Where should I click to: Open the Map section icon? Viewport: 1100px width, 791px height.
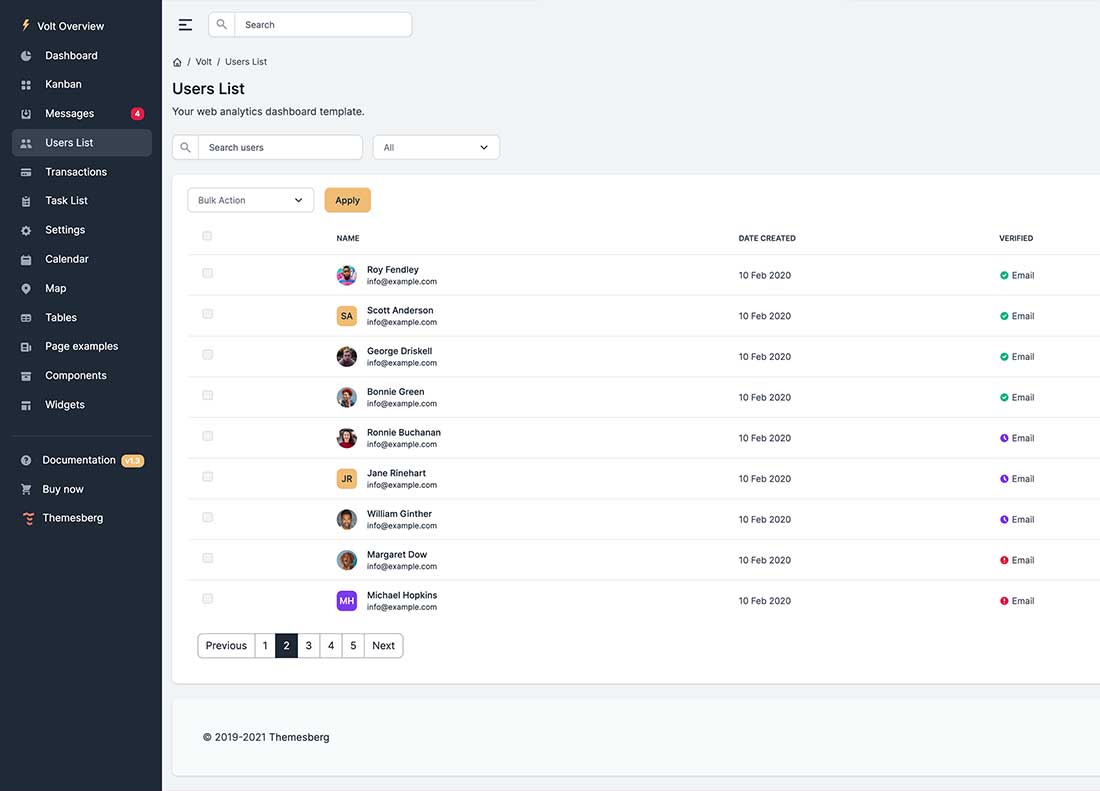(x=25, y=288)
